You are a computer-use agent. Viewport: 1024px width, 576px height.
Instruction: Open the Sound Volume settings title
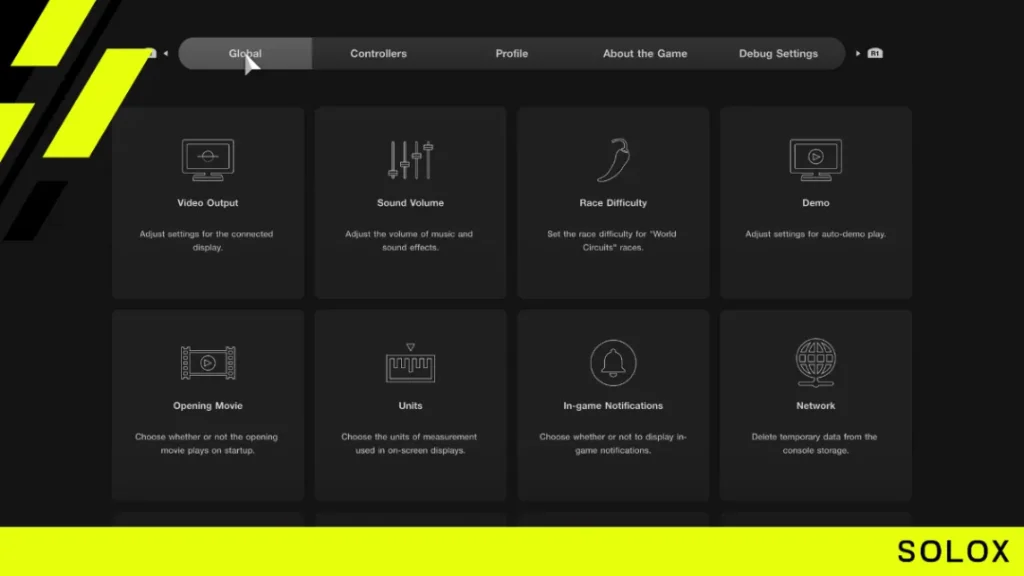pos(410,203)
